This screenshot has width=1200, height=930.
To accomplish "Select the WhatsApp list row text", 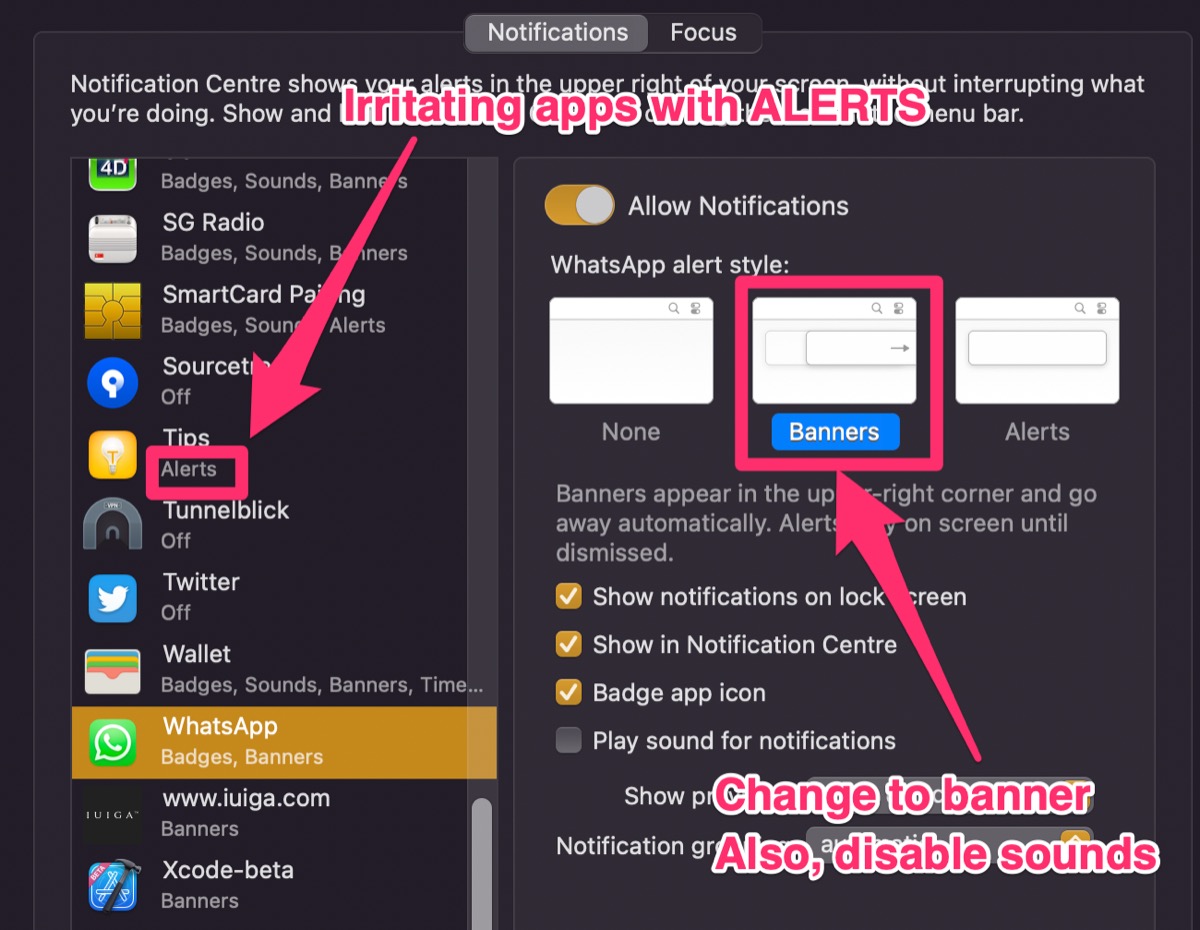I will click(x=242, y=741).
